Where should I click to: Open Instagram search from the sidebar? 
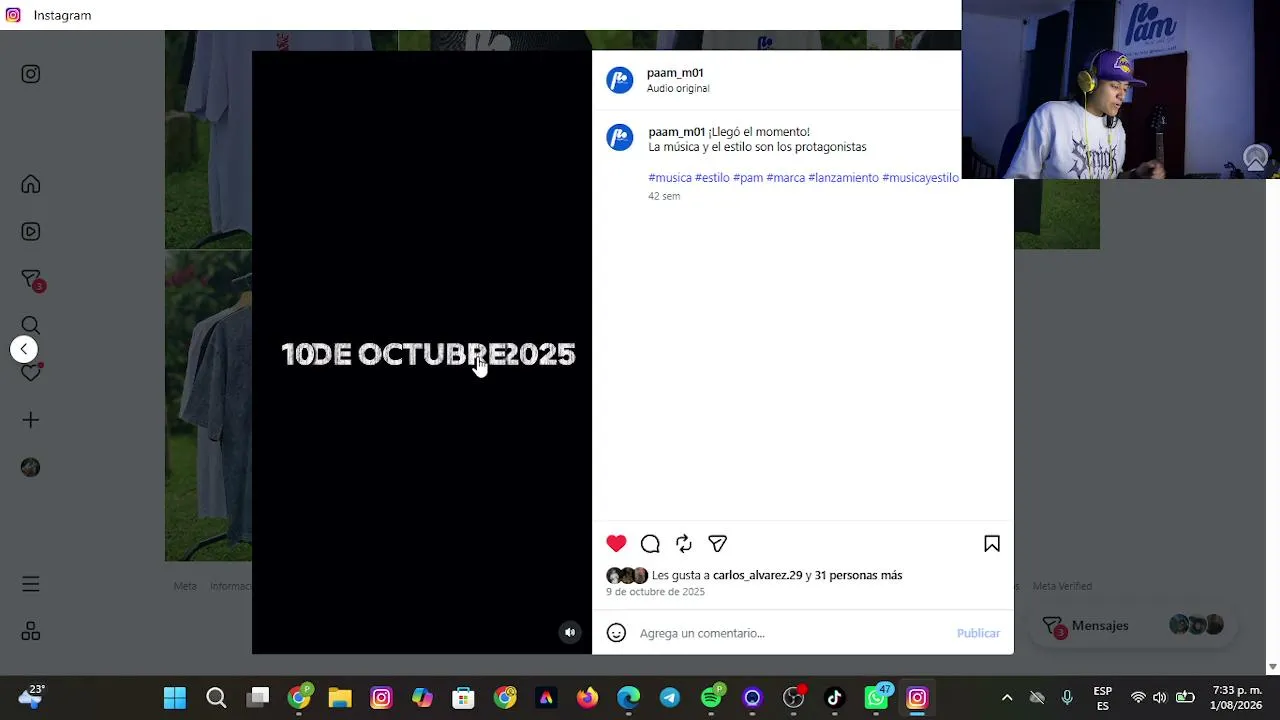(x=31, y=325)
